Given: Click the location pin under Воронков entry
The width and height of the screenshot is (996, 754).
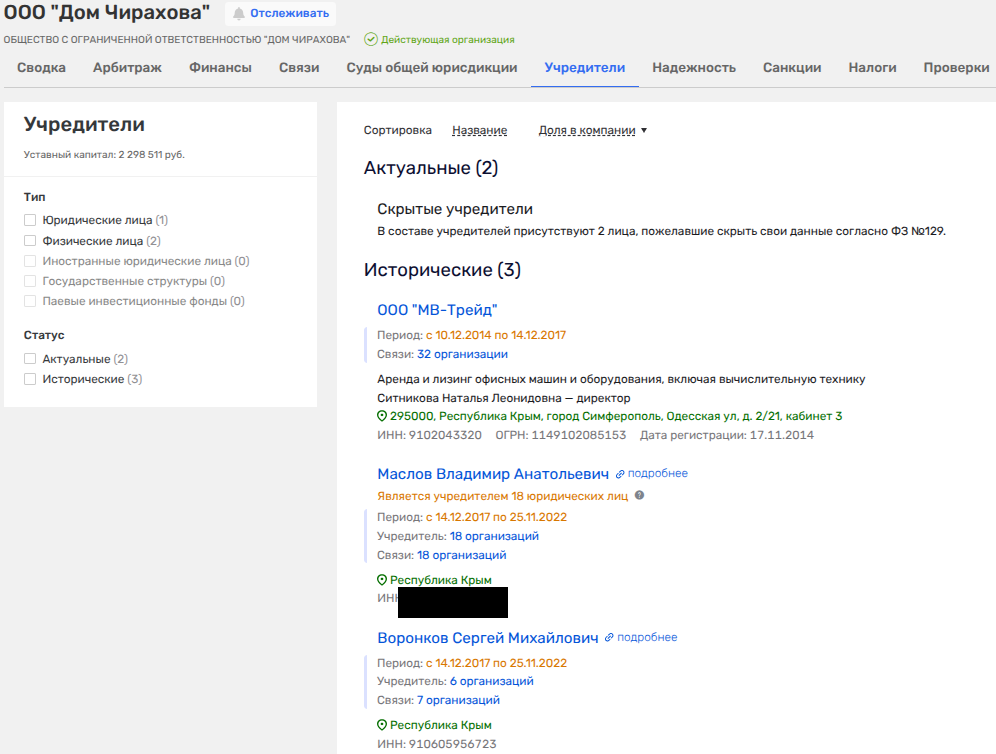Looking at the screenshot, I should click(381, 725).
